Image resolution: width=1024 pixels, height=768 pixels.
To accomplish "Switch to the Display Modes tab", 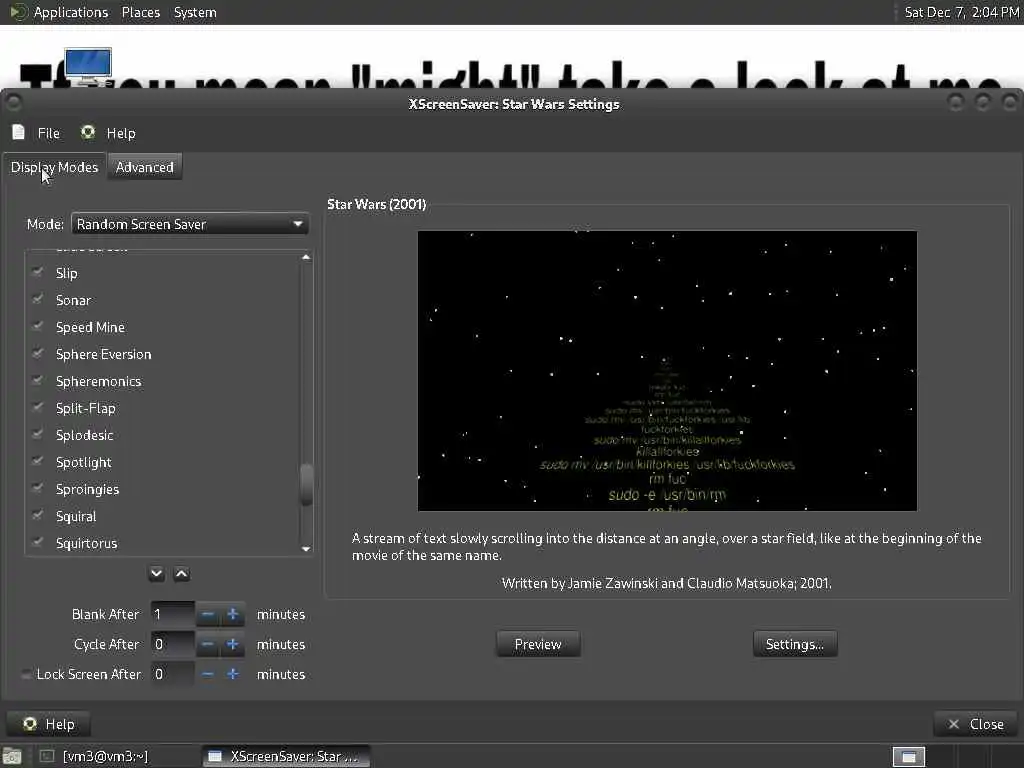I will [x=54, y=167].
